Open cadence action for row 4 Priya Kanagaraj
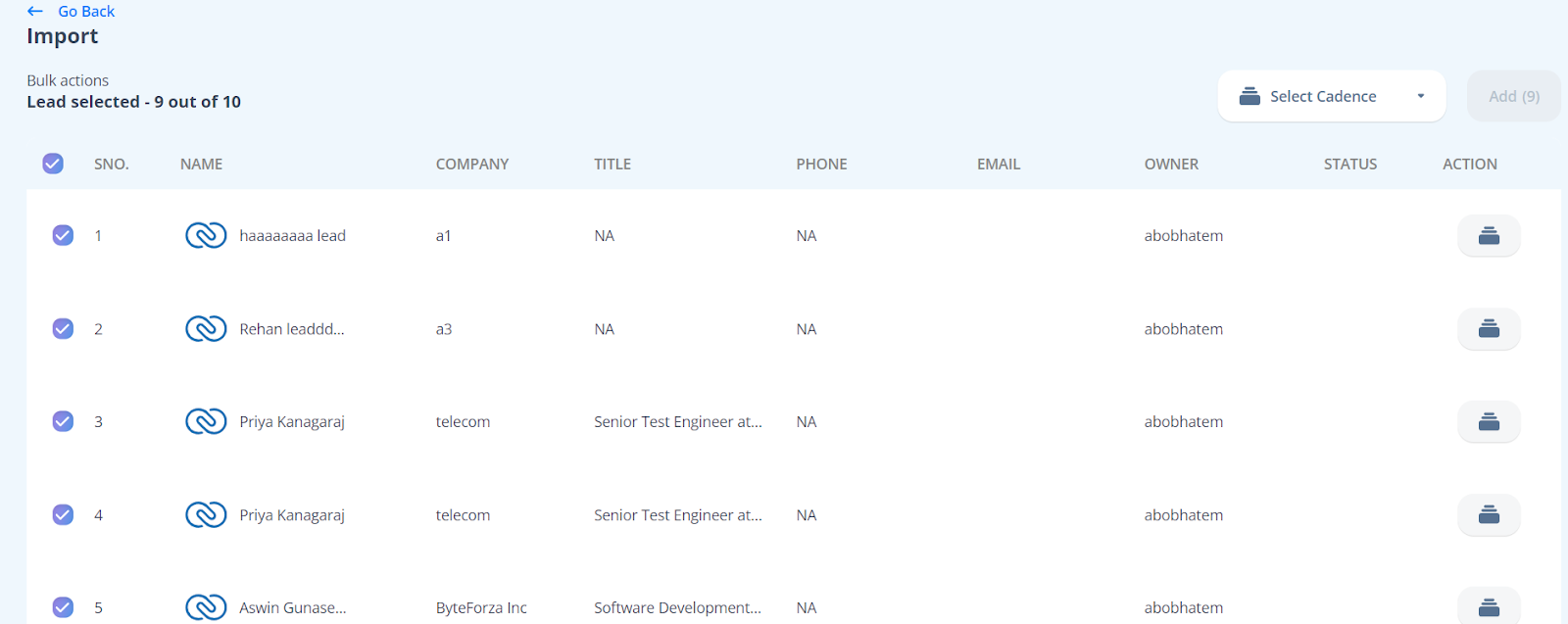The height and width of the screenshot is (624, 1568). coord(1488,515)
